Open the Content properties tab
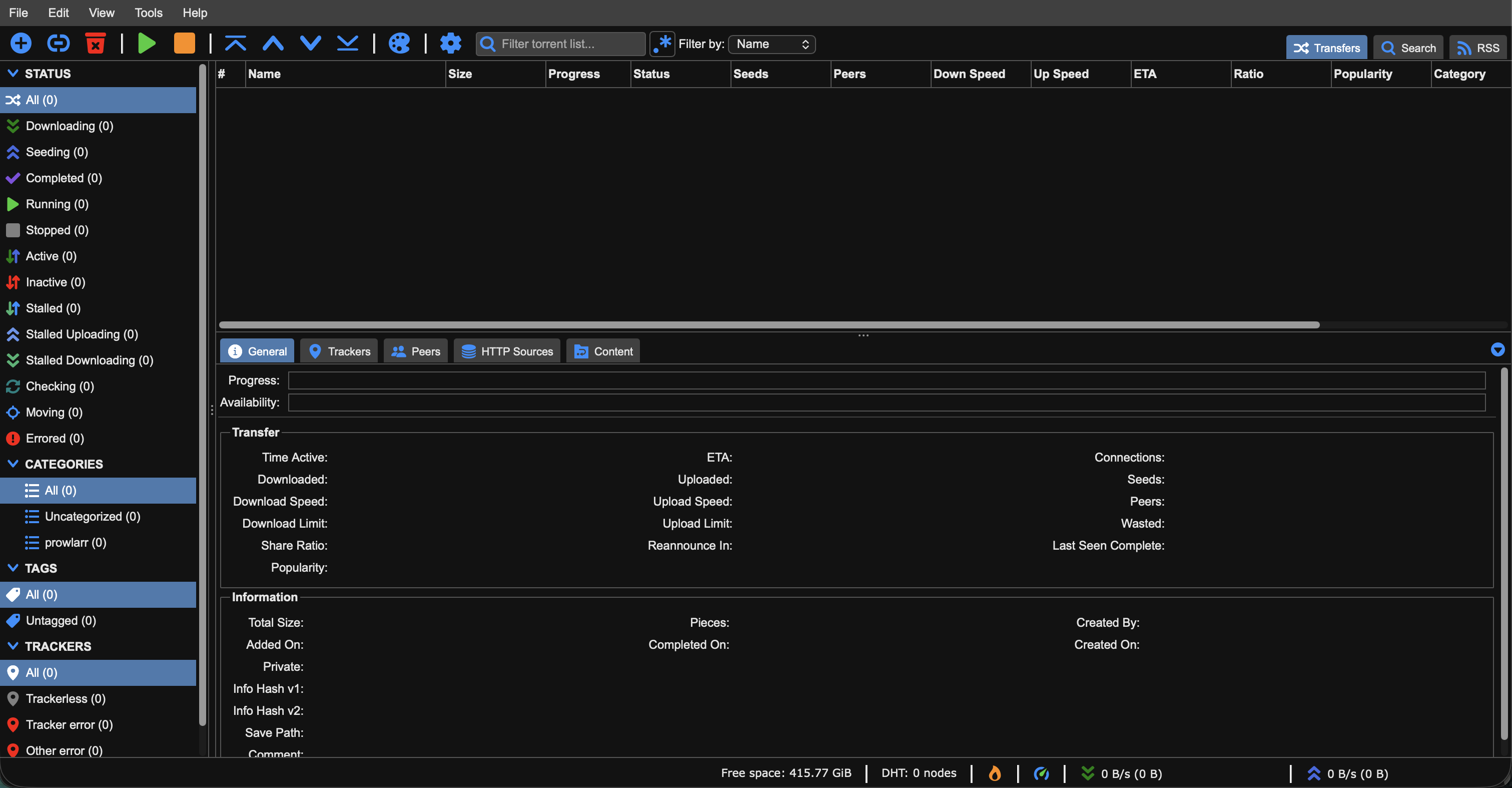 point(603,351)
